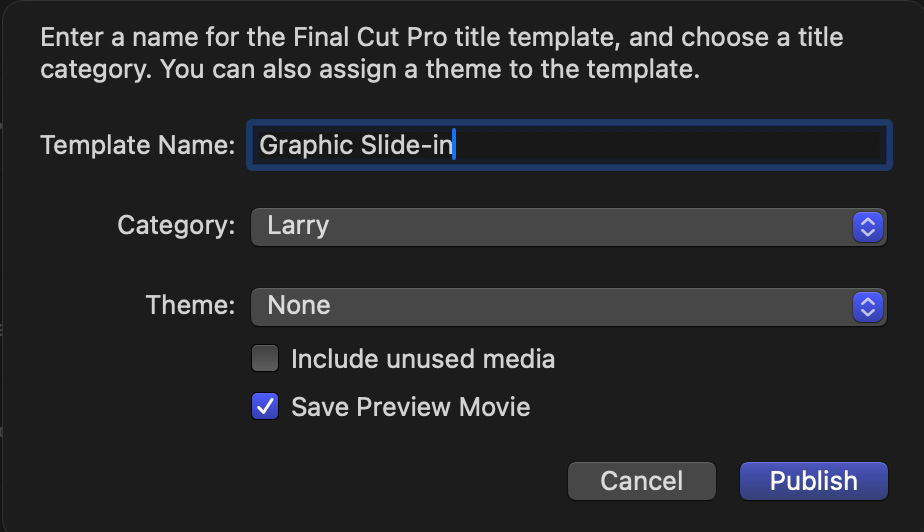The image size is (924, 532).
Task: Click the 'Larry' value text
Action: (x=298, y=226)
